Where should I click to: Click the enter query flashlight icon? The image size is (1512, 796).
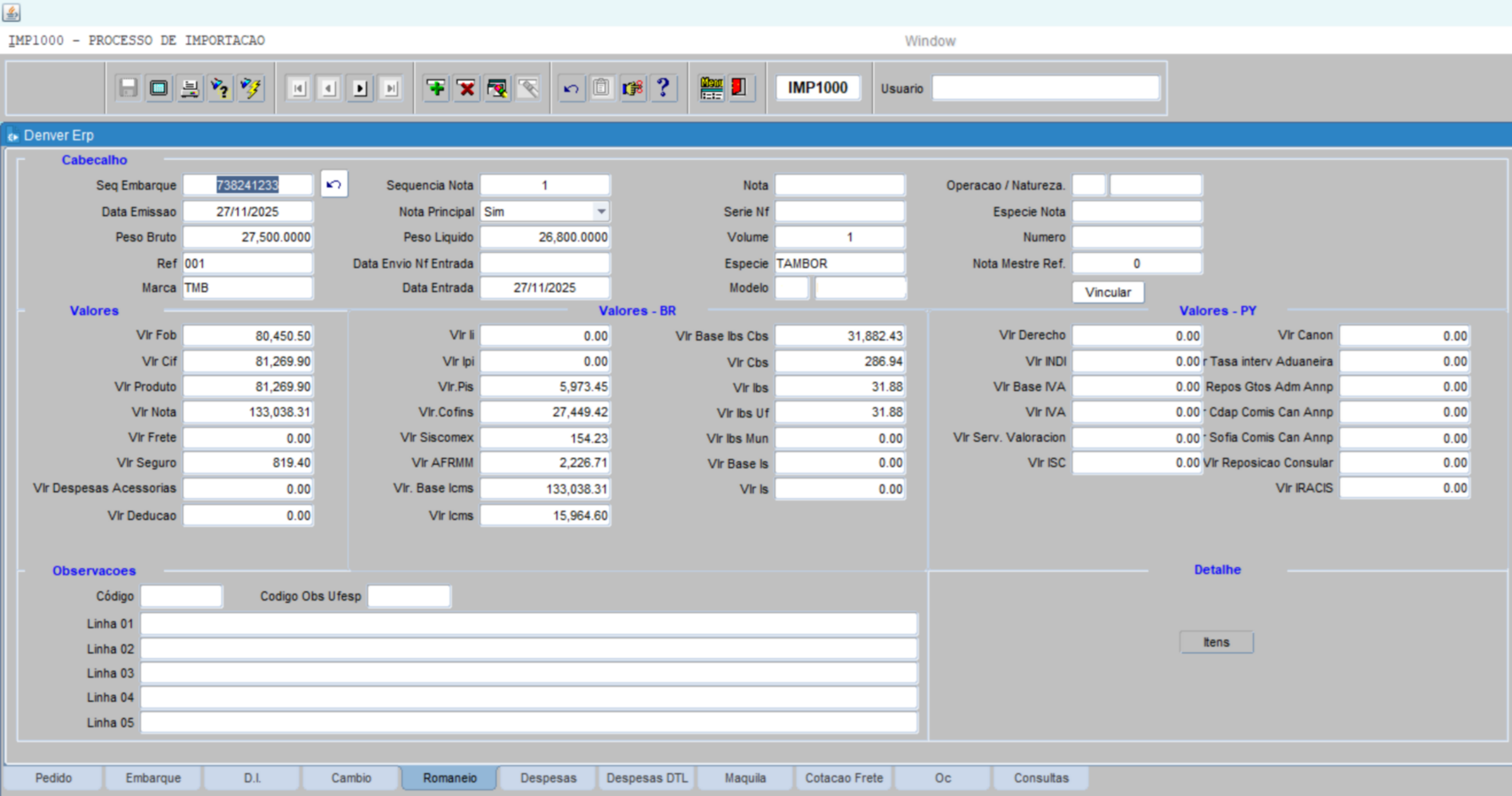coord(220,88)
